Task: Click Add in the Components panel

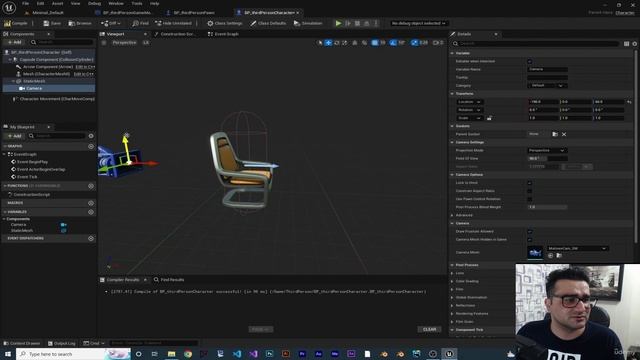Action: pos(14,42)
